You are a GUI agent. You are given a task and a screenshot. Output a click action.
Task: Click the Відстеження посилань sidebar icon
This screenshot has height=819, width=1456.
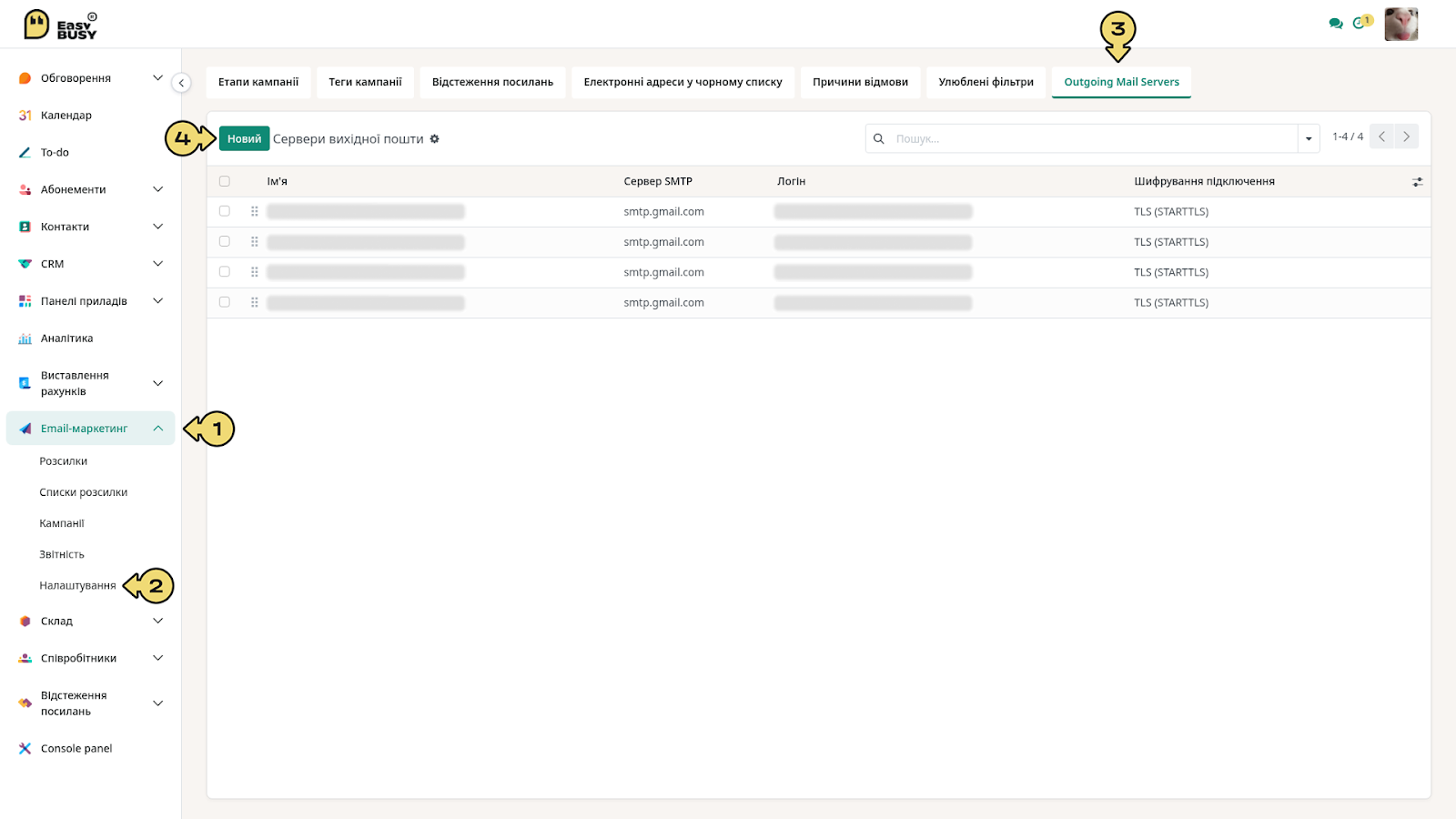[25, 703]
